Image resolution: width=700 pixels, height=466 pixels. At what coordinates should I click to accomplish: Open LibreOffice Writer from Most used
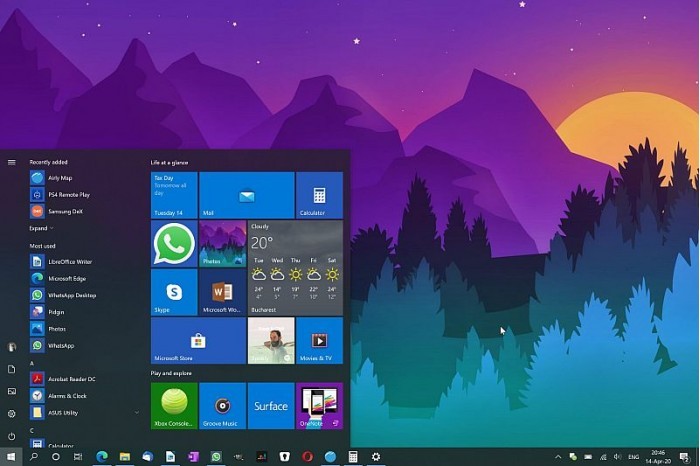(x=68, y=261)
